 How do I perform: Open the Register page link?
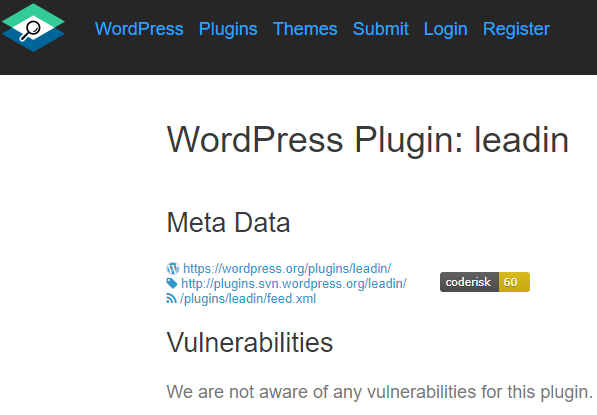point(516,29)
